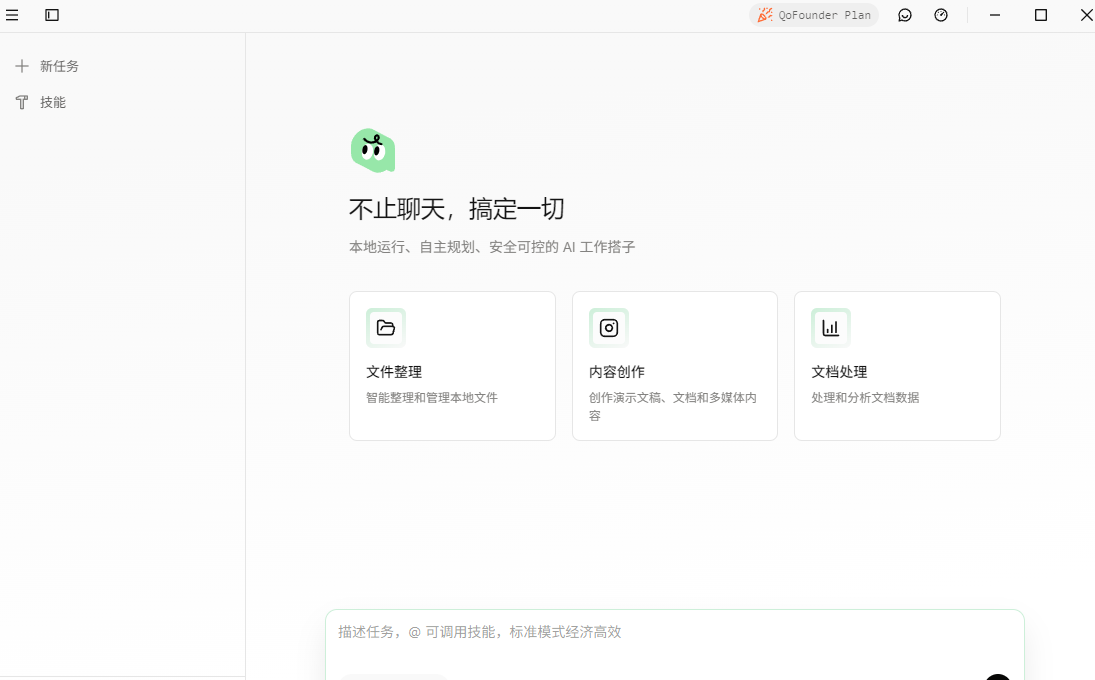Select the 文件整理 card title
The width and height of the screenshot is (1095, 680).
coord(394,372)
